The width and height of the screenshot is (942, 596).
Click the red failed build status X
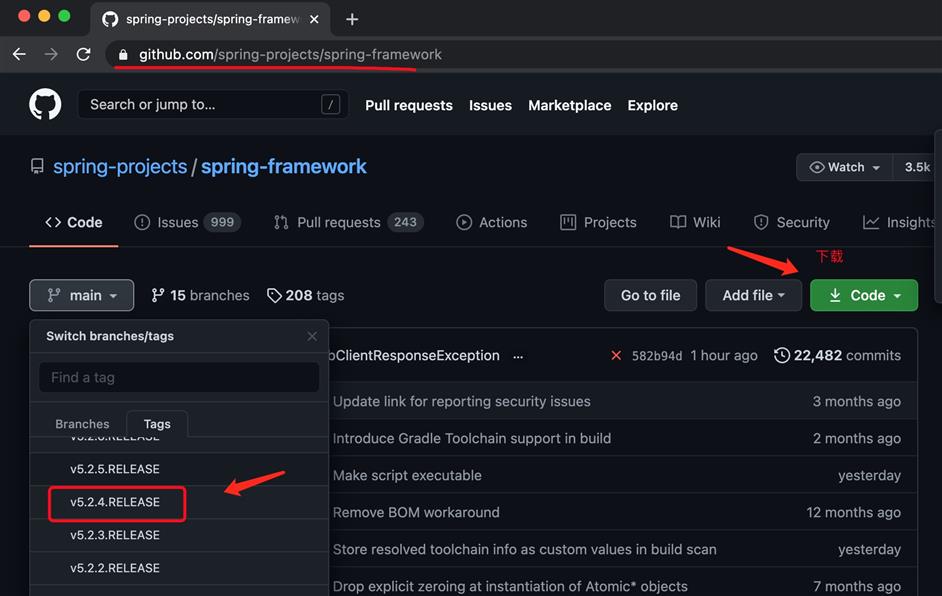click(x=616, y=356)
